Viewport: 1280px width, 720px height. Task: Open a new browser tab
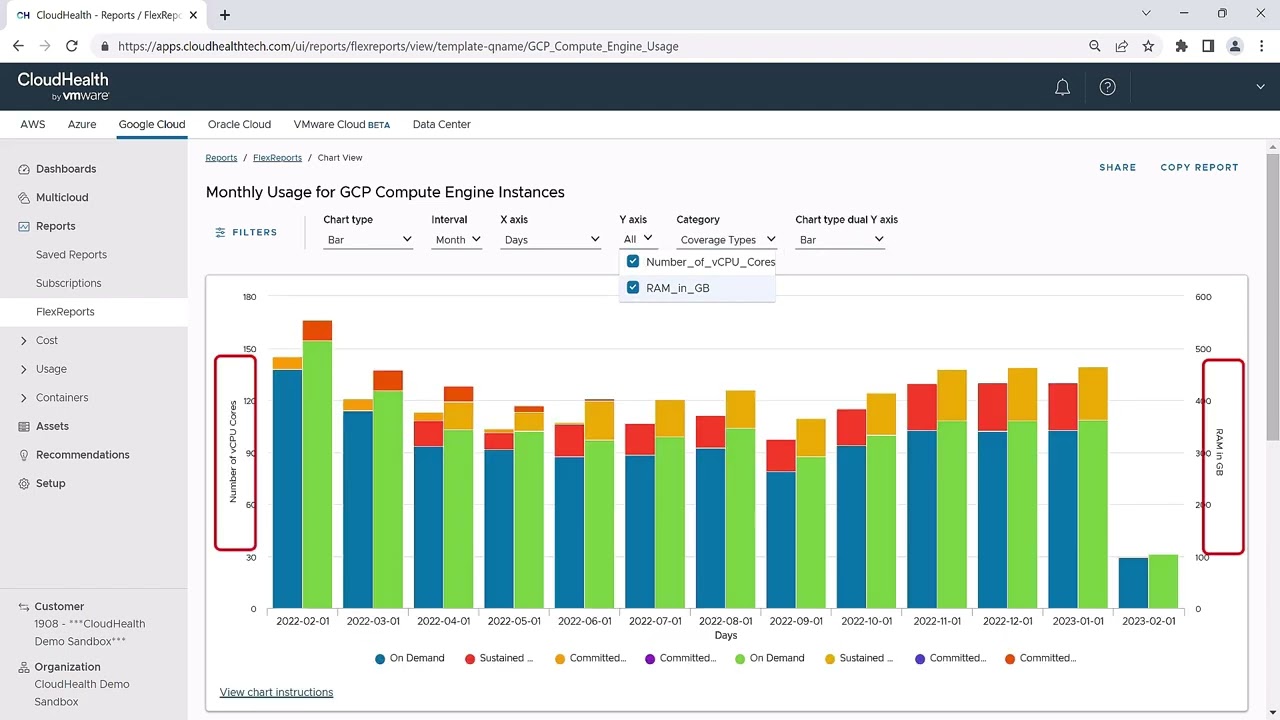pyautogui.click(x=225, y=15)
